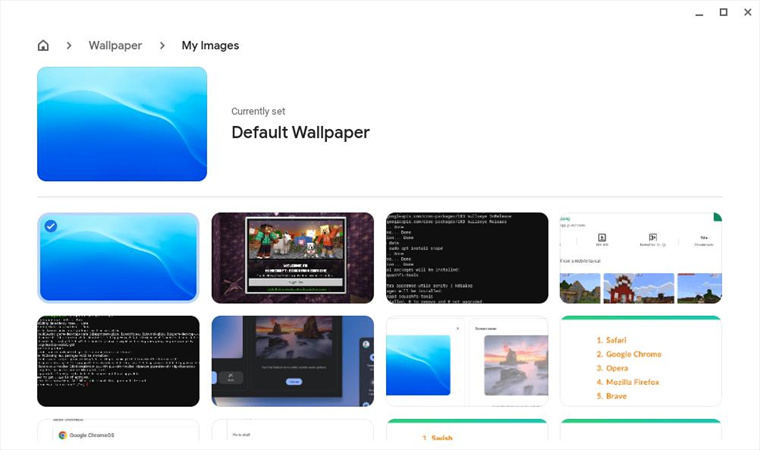Screen dimensions: 760x450
Task: Open the Wallpaper breadcrumb link
Action: (x=115, y=45)
